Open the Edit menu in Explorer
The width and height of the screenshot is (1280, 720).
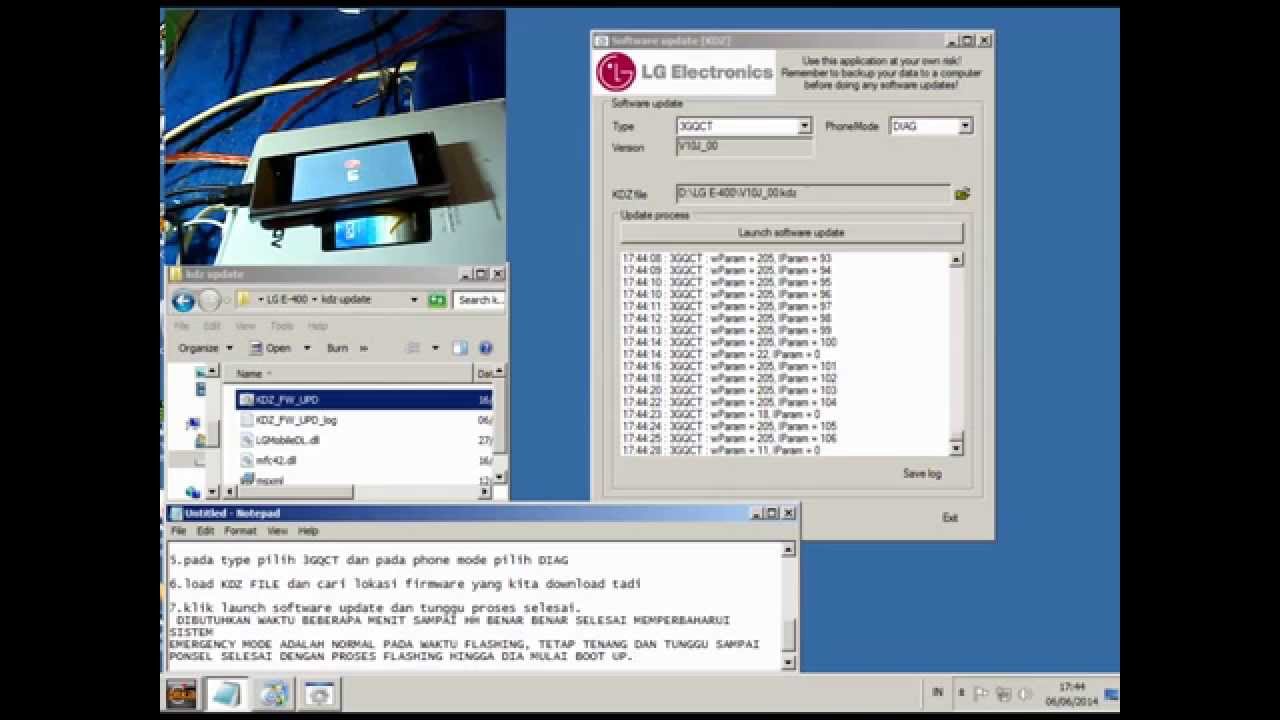212,326
